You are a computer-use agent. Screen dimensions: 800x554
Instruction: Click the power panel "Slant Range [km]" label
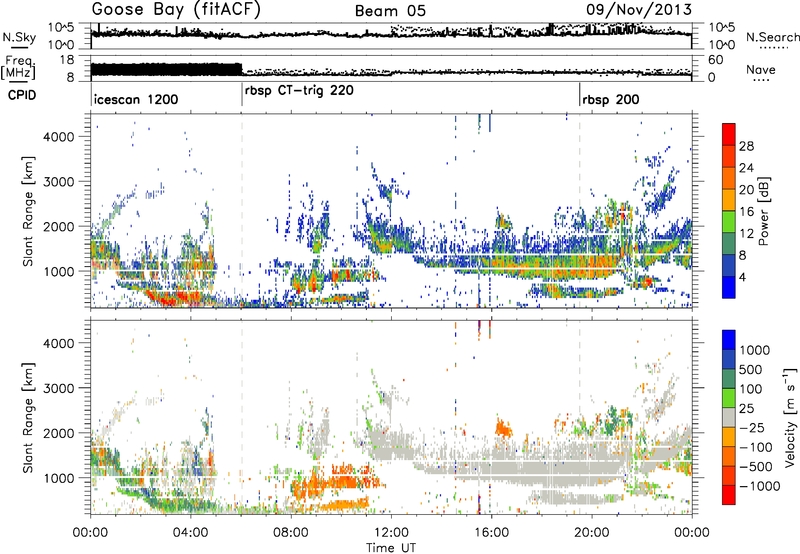(28, 211)
